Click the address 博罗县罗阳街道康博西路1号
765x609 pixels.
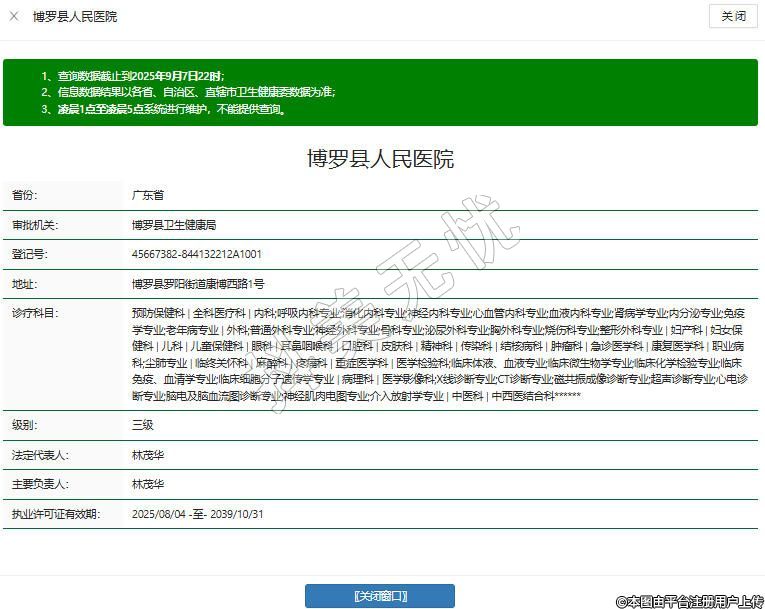198,284
